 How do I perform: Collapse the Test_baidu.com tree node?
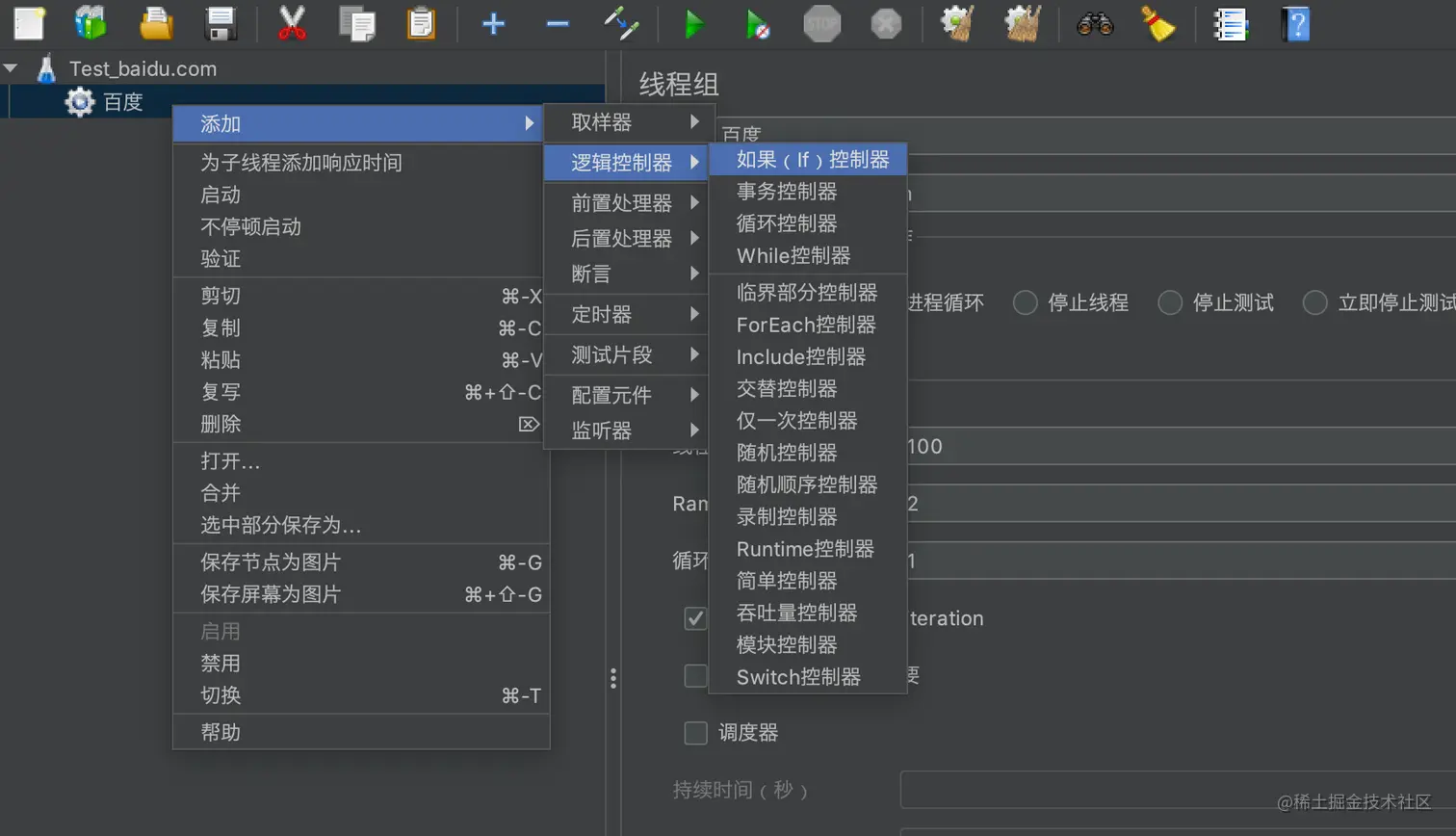point(12,68)
